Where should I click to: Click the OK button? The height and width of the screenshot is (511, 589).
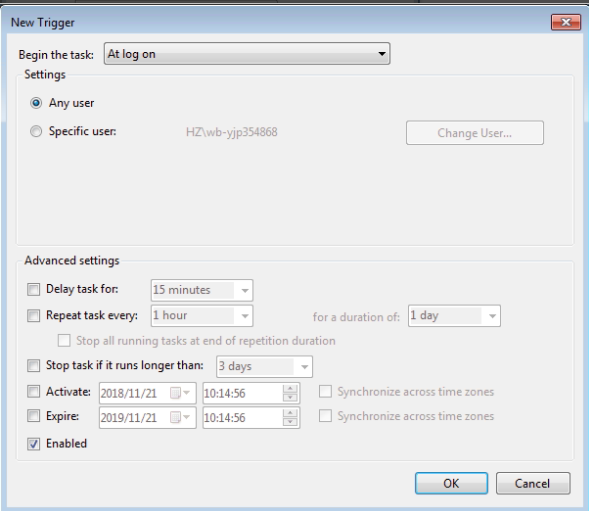click(451, 483)
